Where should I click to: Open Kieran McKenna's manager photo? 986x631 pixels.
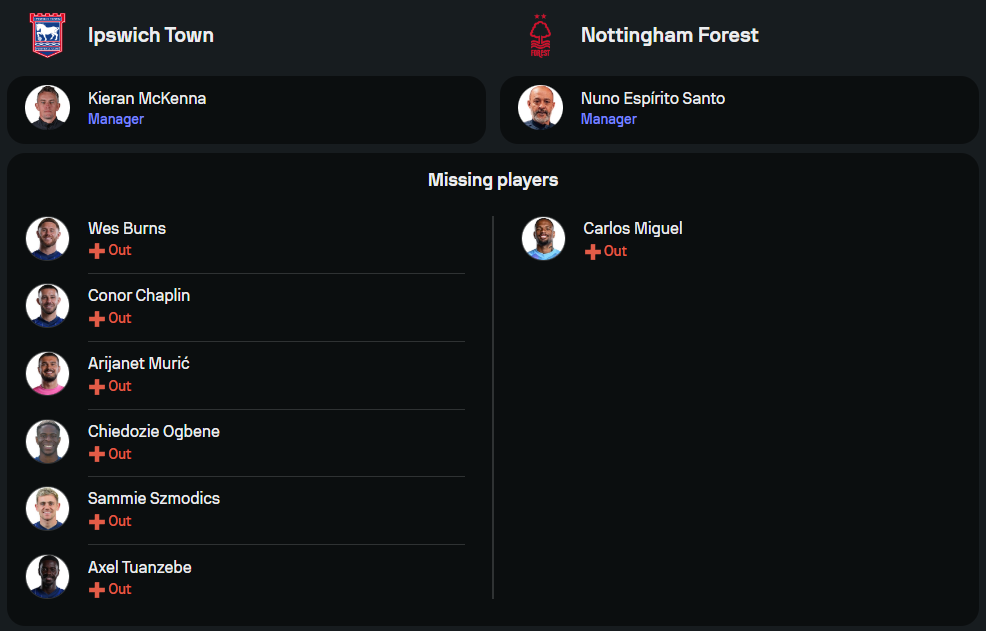47,107
